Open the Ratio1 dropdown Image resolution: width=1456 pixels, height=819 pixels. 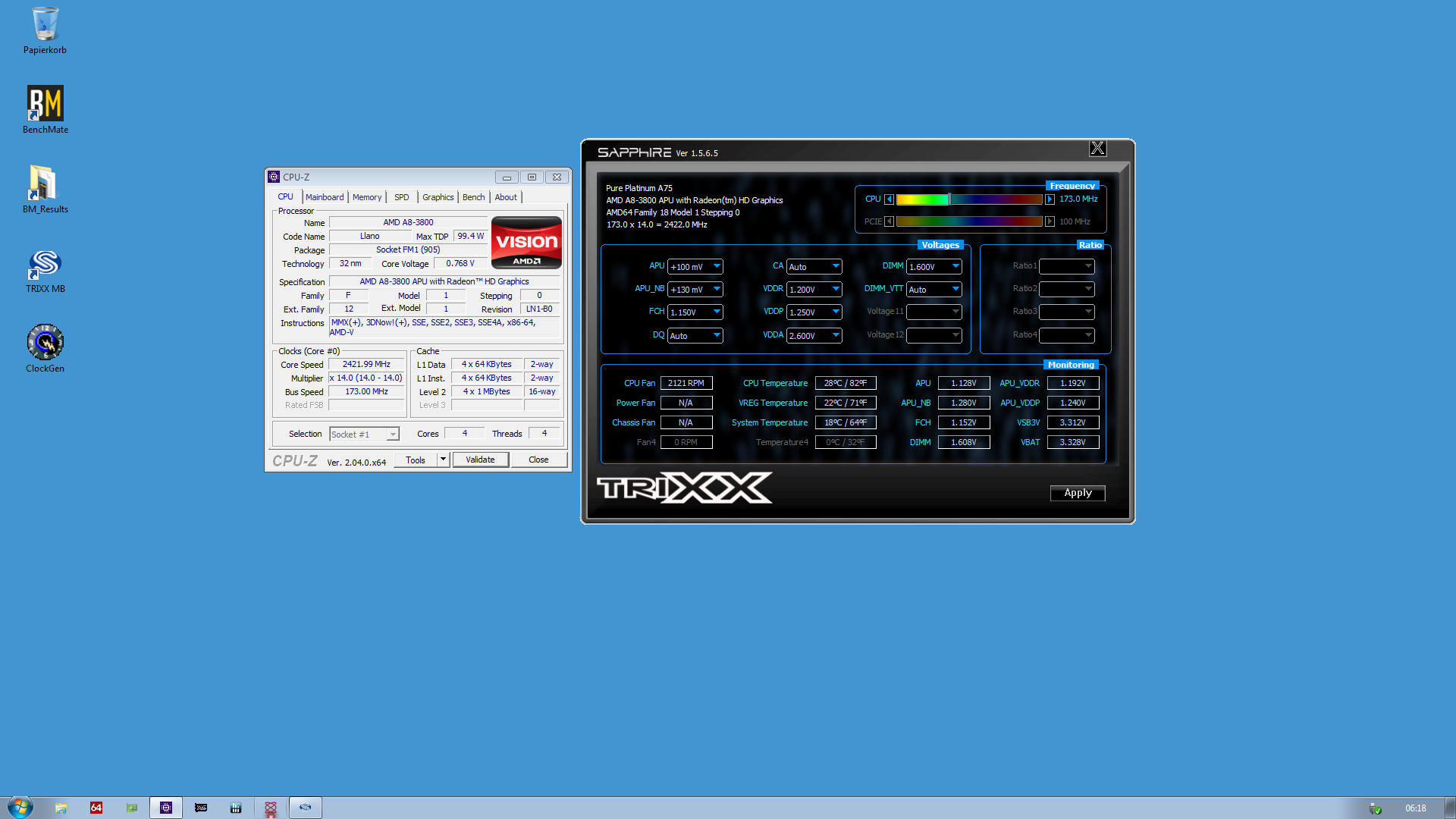tap(1067, 266)
